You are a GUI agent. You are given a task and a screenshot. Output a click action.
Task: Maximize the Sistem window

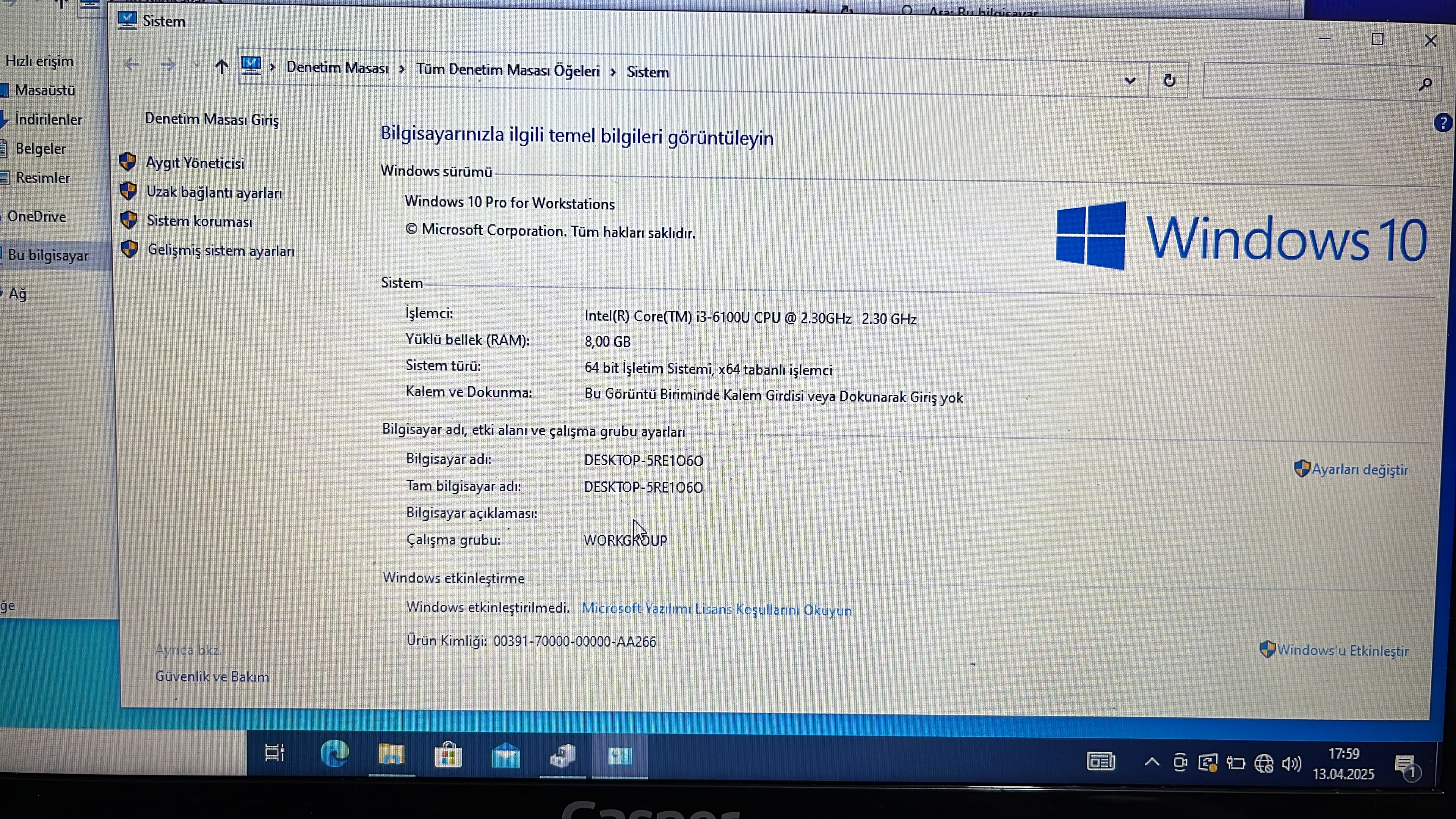(1378, 39)
